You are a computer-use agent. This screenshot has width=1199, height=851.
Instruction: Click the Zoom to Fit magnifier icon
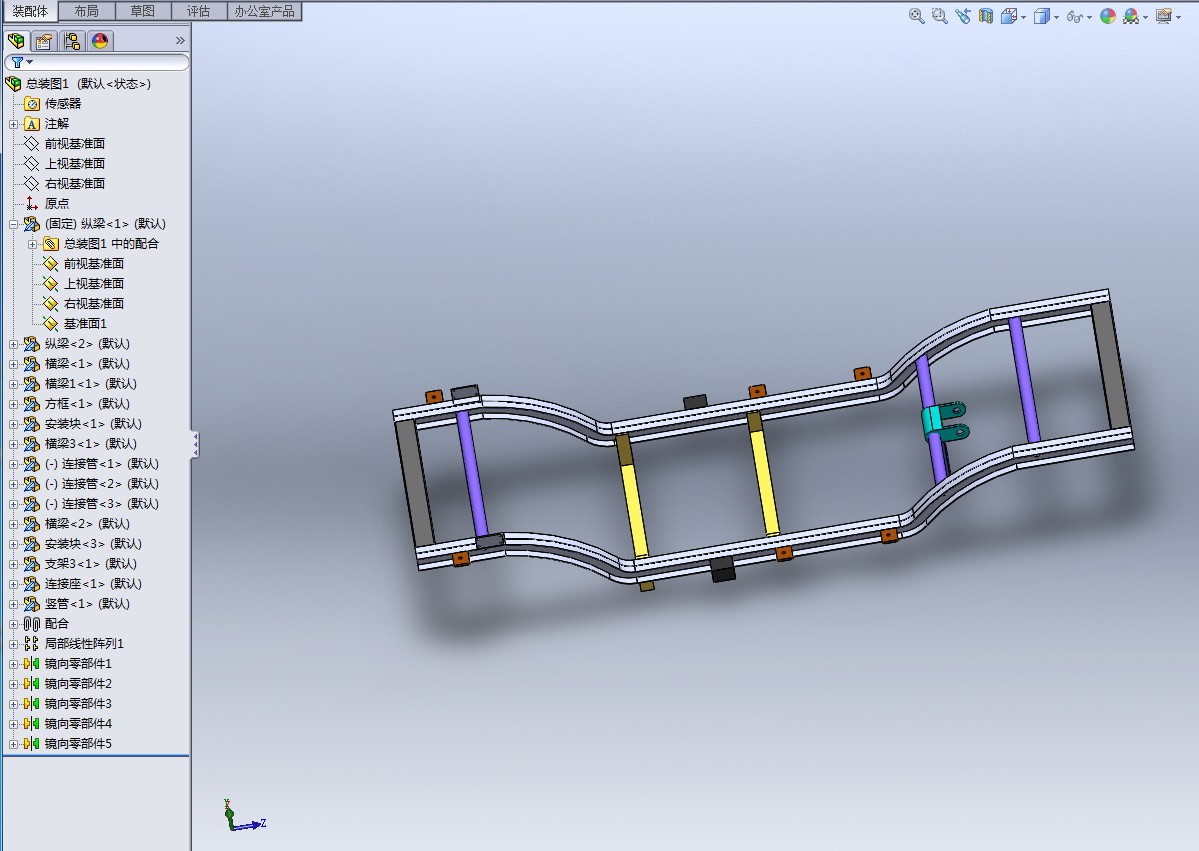[x=916, y=16]
